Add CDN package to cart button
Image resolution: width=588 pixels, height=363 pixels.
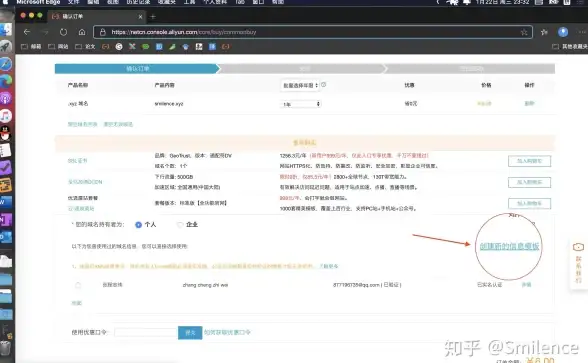coord(529,182)
